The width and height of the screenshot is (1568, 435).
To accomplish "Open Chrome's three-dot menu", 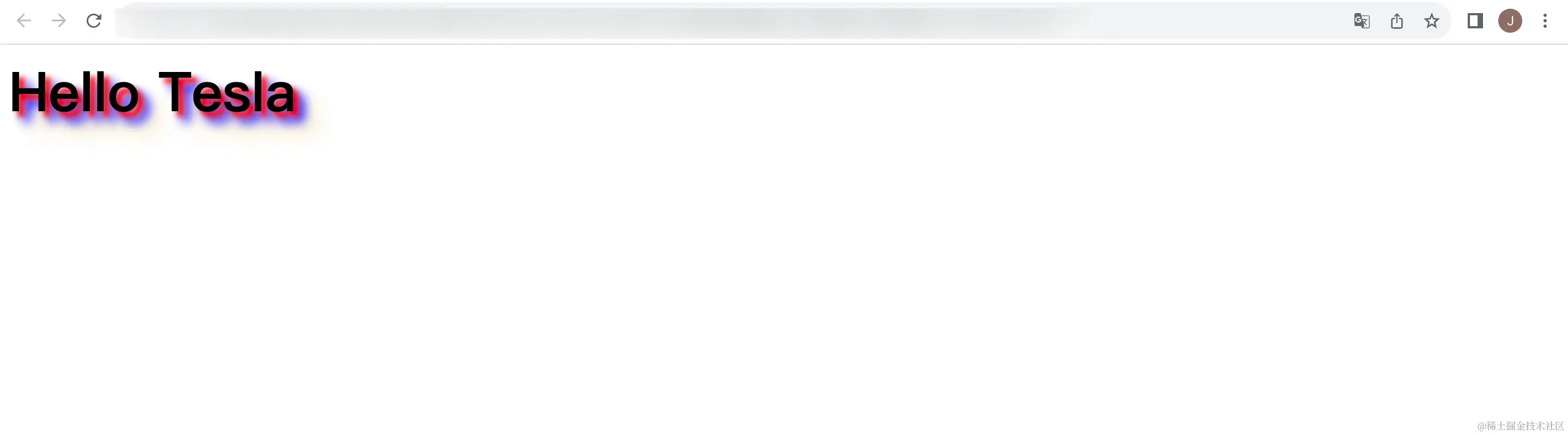I will (x=1545, y=21).
